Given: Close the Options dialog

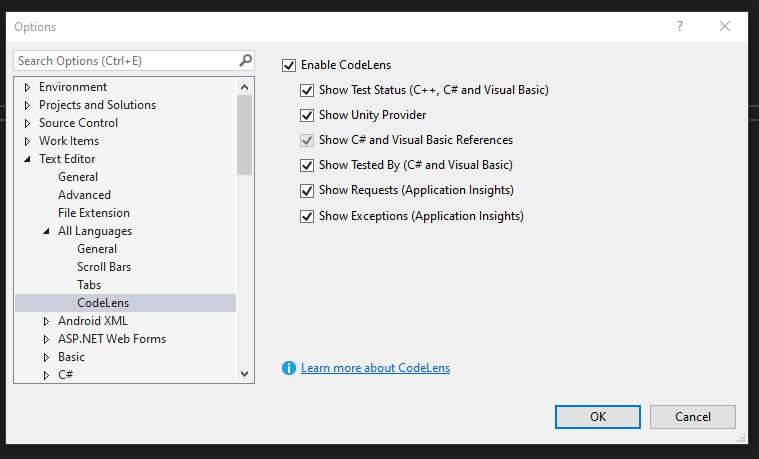Looking at the screenshot, I should click(x=725, y=26).
